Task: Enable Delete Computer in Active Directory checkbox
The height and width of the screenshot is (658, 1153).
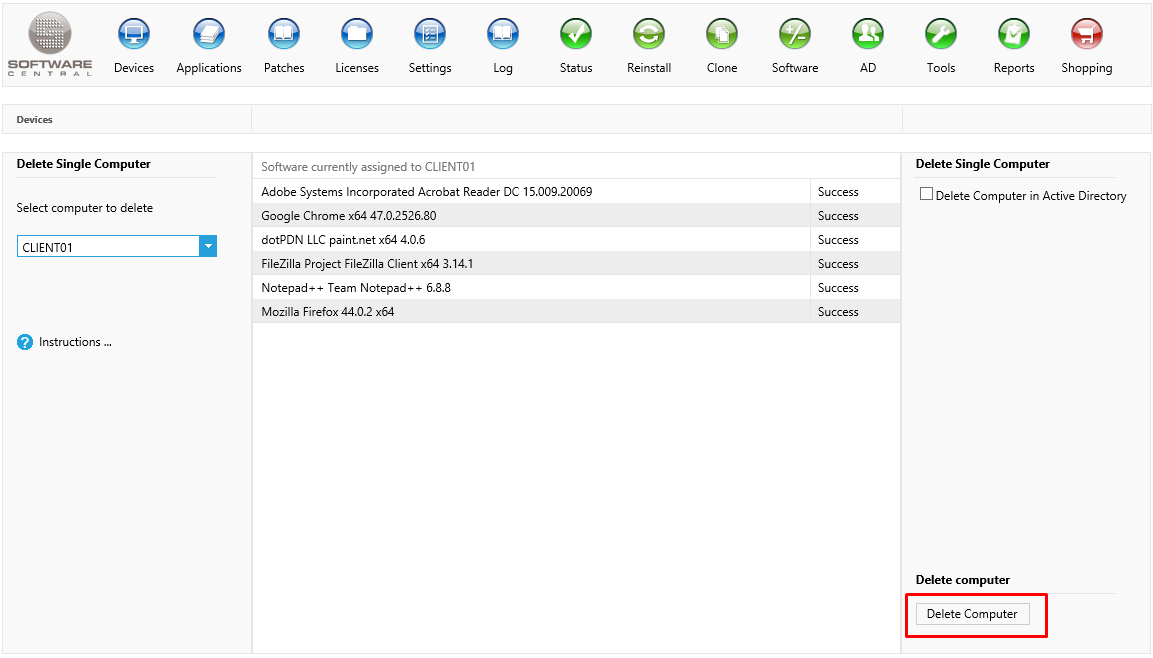Action: [x=926, y=195]
